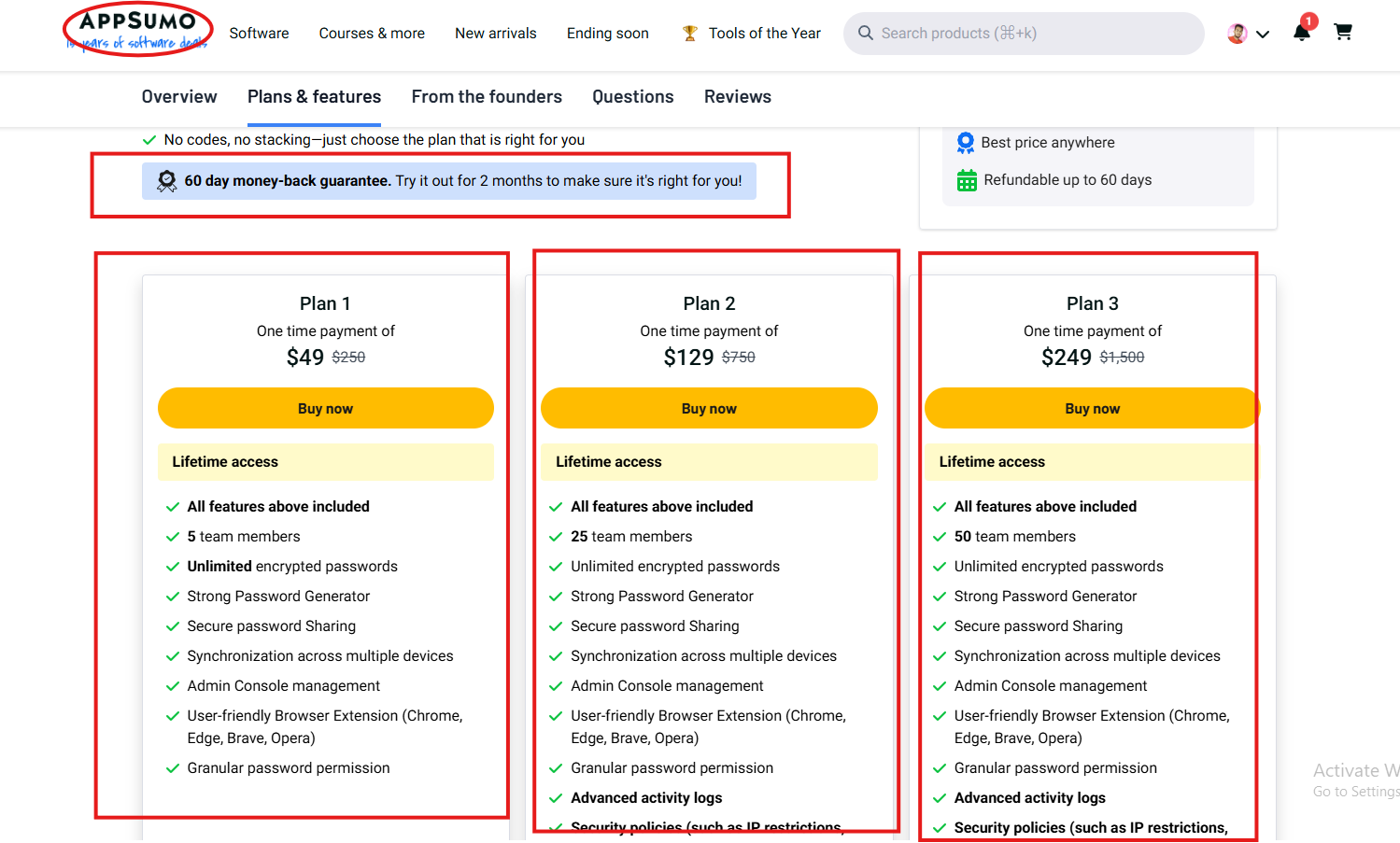Open Courses & more

coord(371,33)
